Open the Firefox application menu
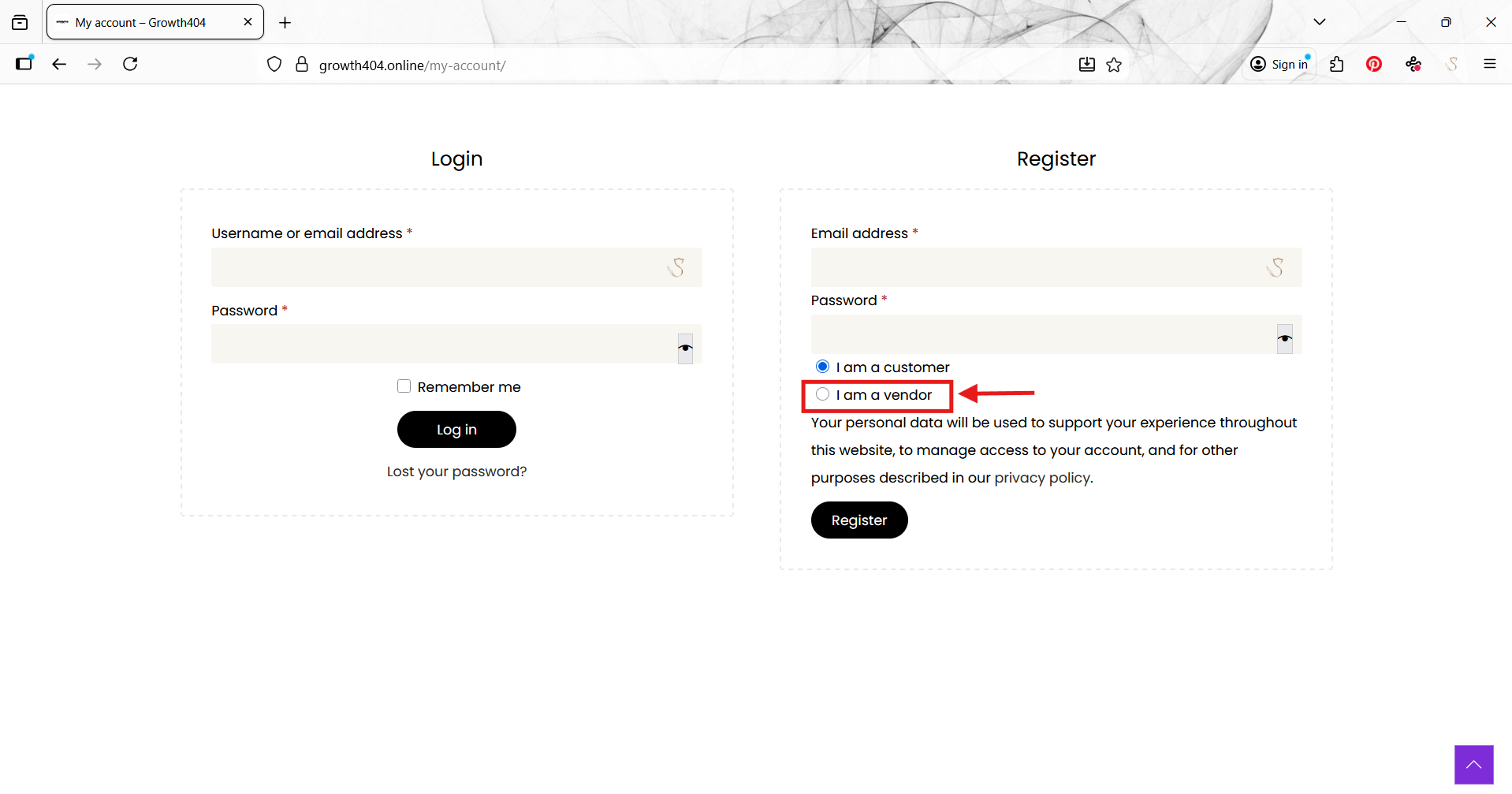Viewport: 1512px width, 794px height. click(1489, 64)
